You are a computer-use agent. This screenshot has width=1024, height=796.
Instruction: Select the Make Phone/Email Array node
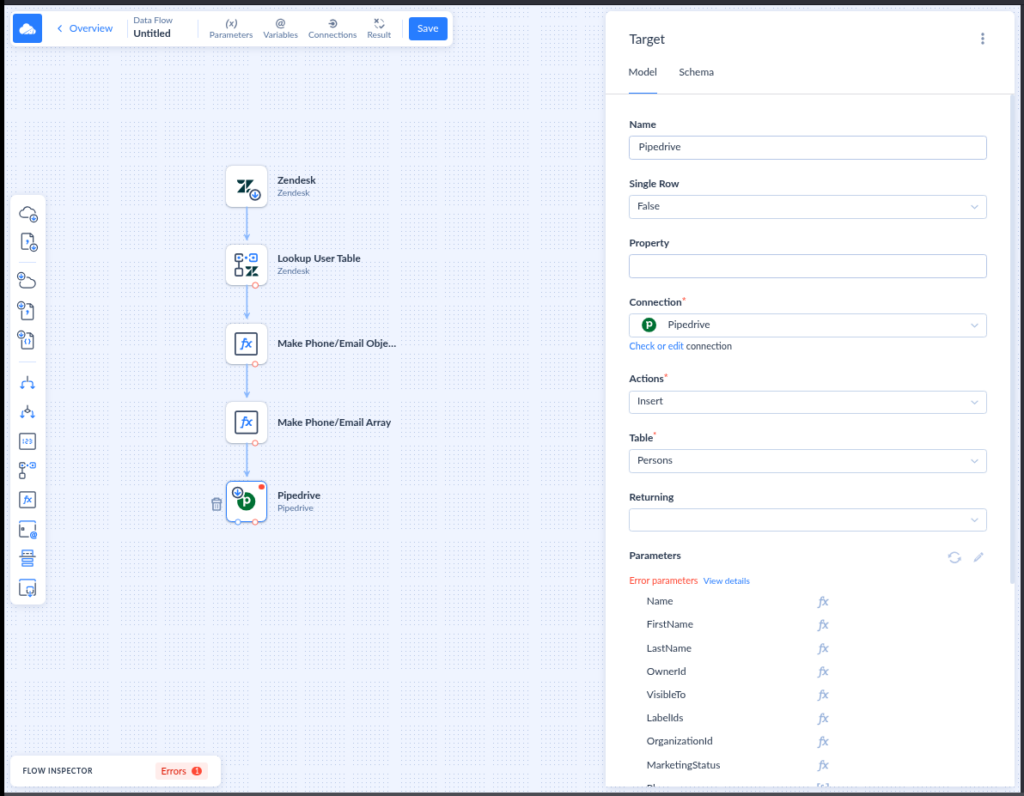pyautogui.click(x=246, y=422)
